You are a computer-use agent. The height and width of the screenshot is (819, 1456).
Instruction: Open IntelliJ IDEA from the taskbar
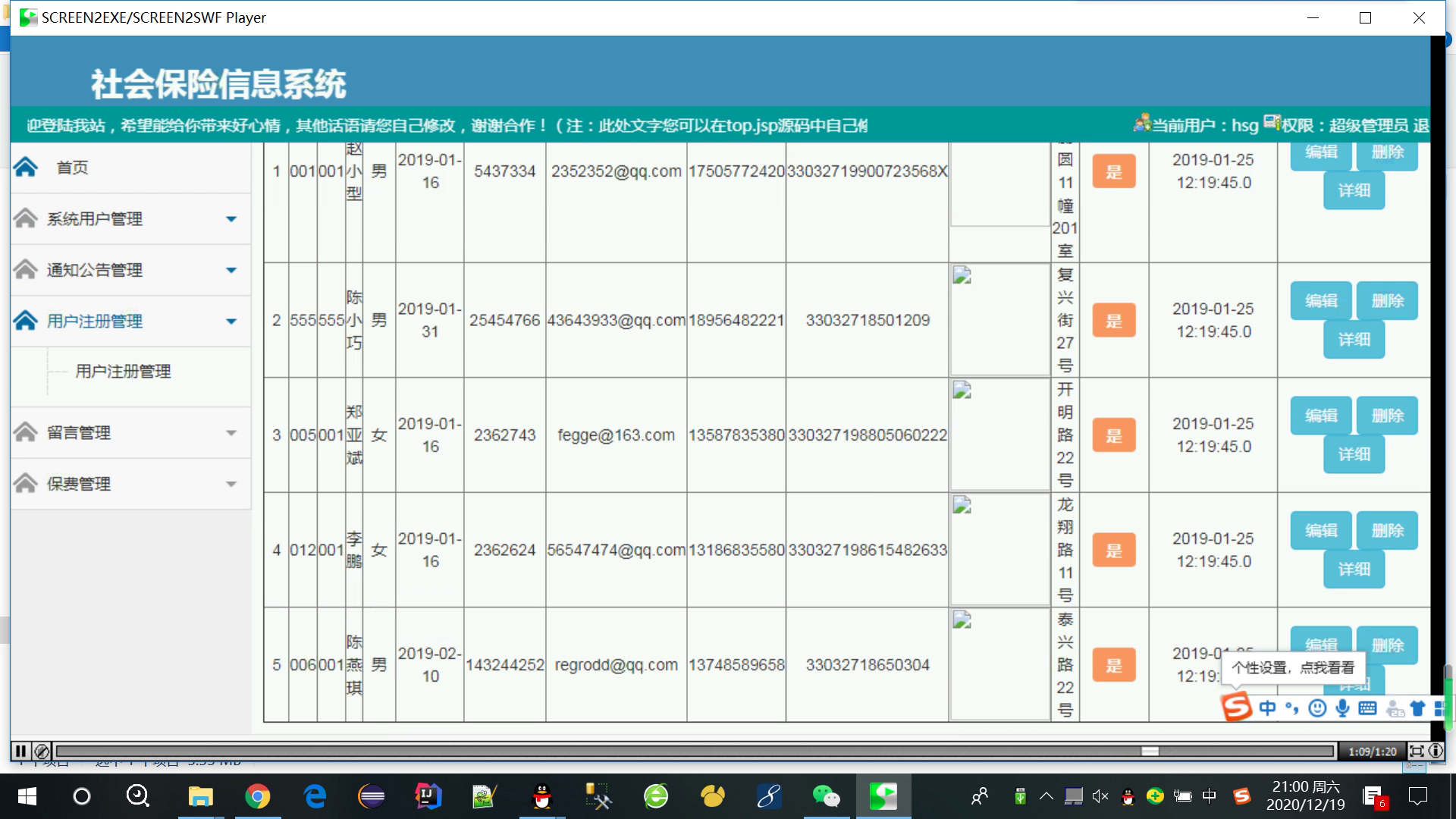[428, 796]
